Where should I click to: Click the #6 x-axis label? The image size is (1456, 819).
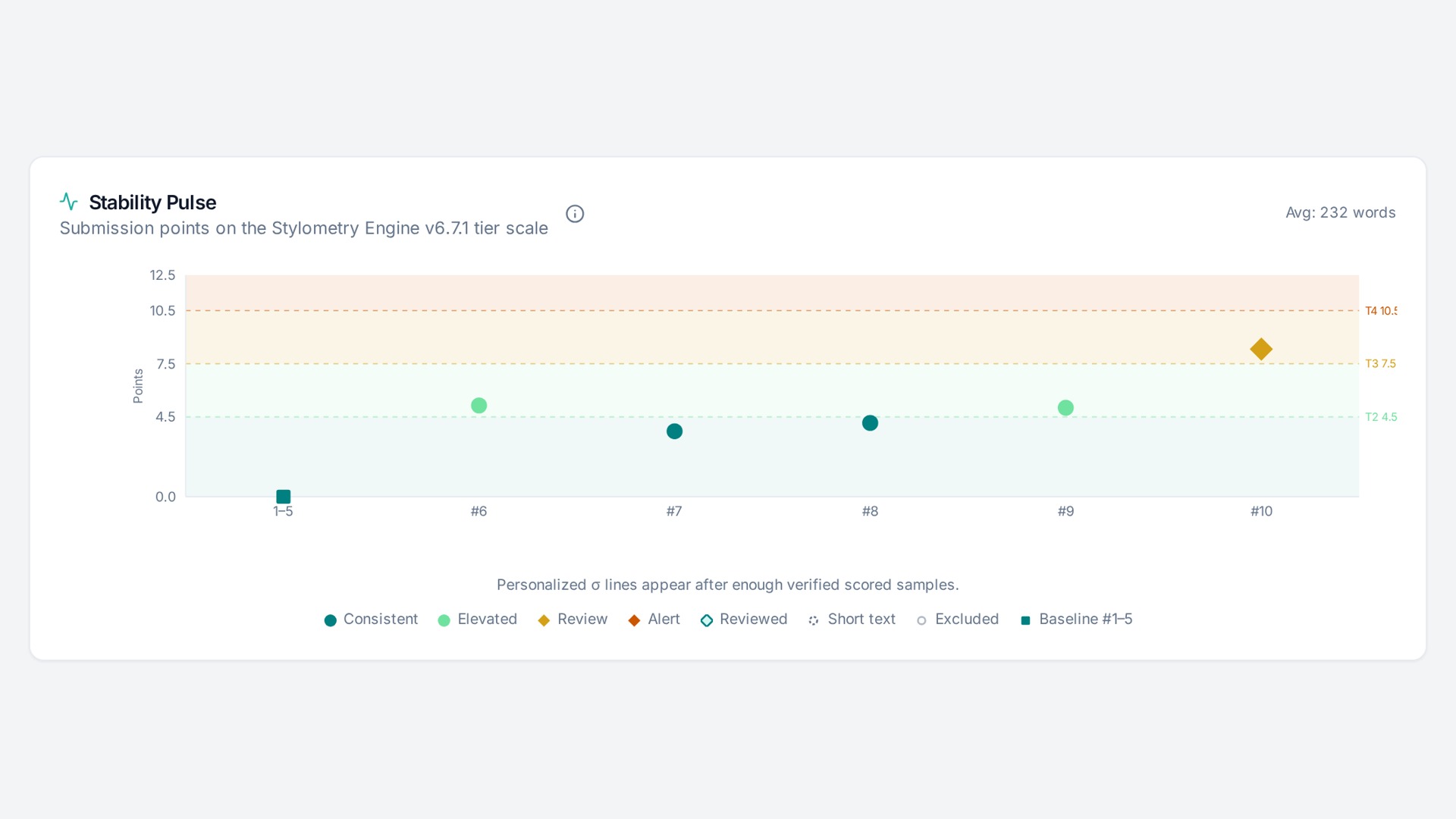pyautogui.click(x=479, y=512)
